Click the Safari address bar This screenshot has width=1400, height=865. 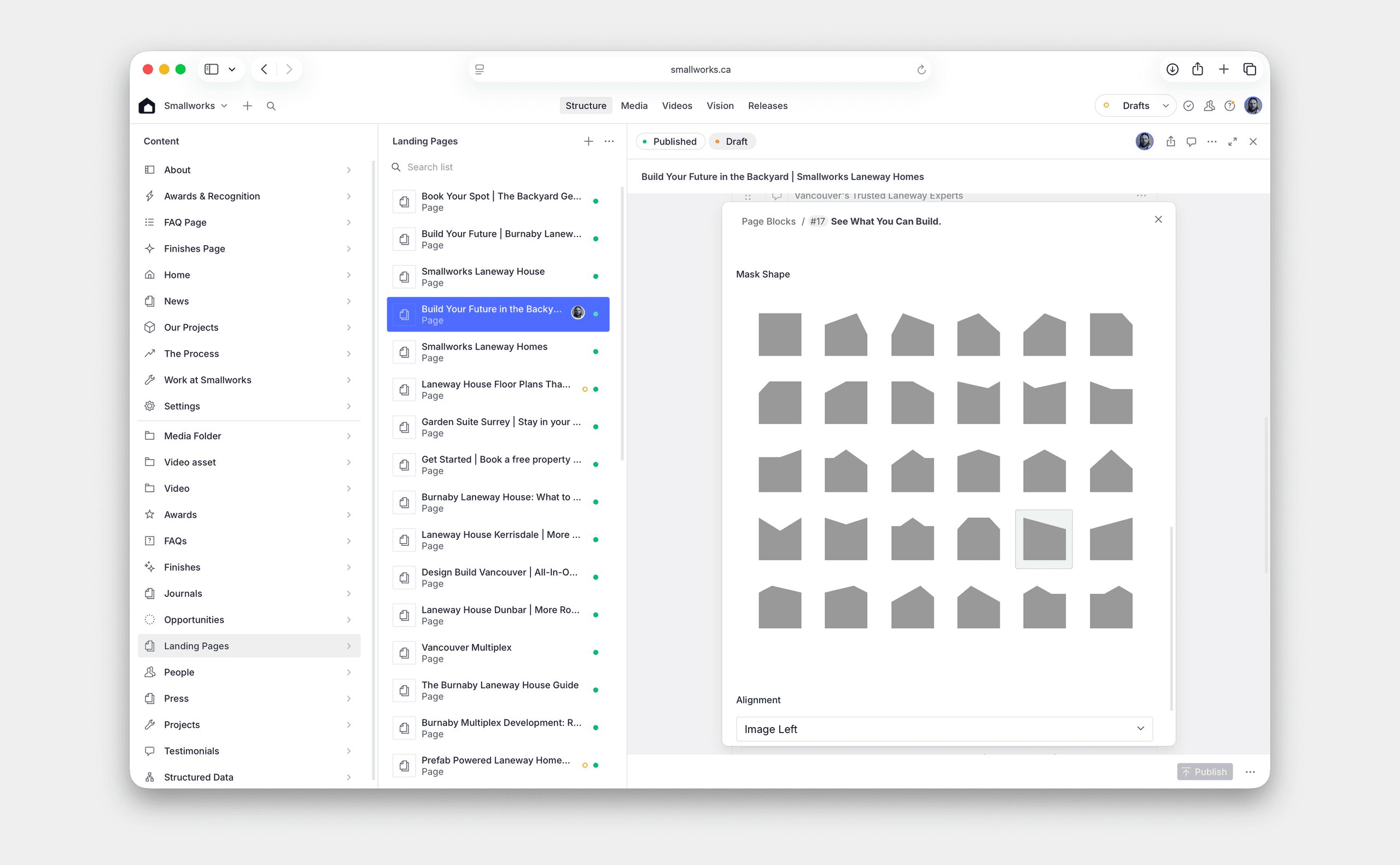click(699, 69)
